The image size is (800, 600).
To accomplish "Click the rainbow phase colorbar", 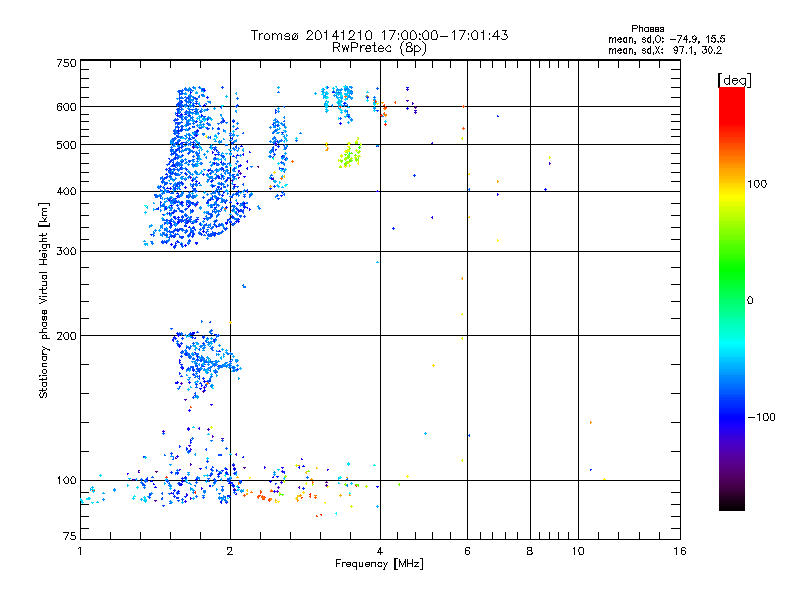I will 732,298.
